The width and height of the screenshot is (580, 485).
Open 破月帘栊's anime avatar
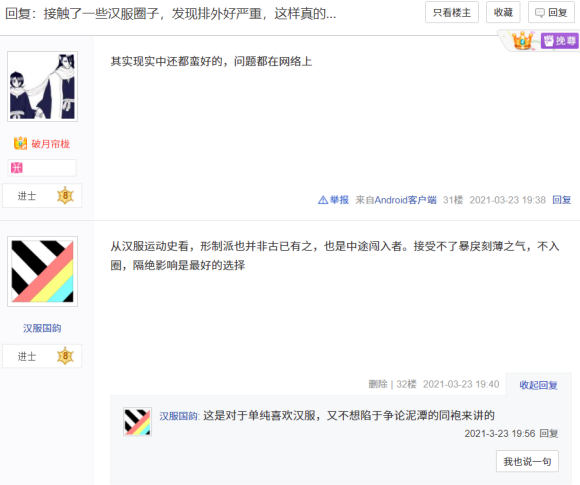tap(42, 86)
